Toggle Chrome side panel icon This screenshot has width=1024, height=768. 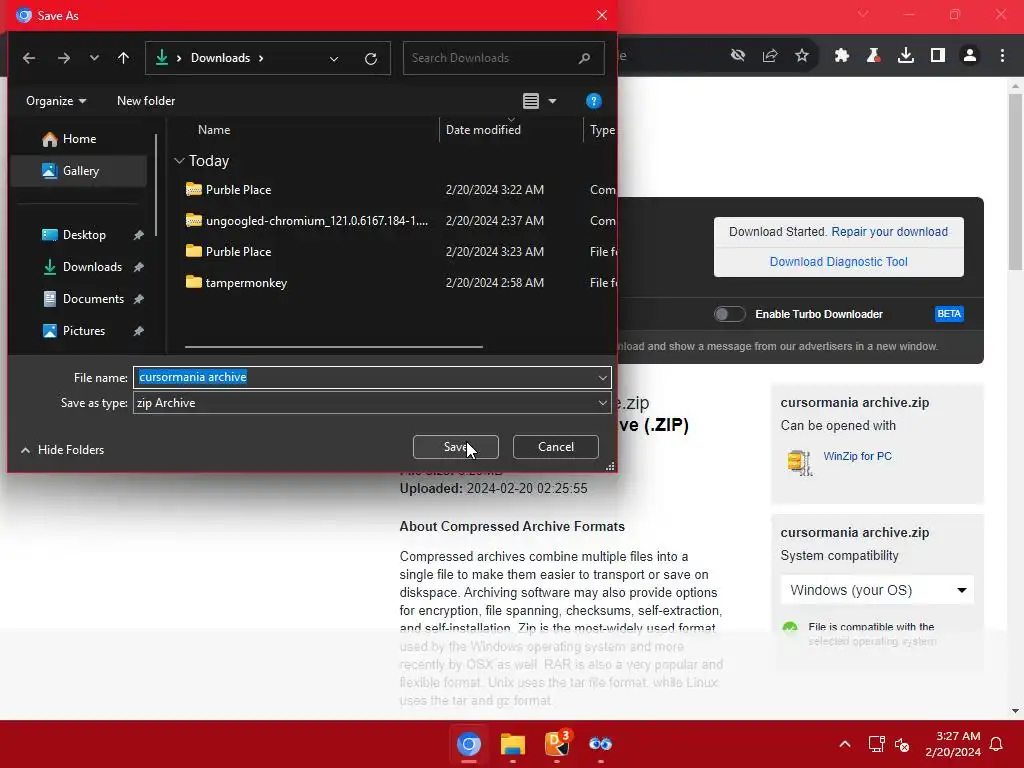click(x=938, y=56)
